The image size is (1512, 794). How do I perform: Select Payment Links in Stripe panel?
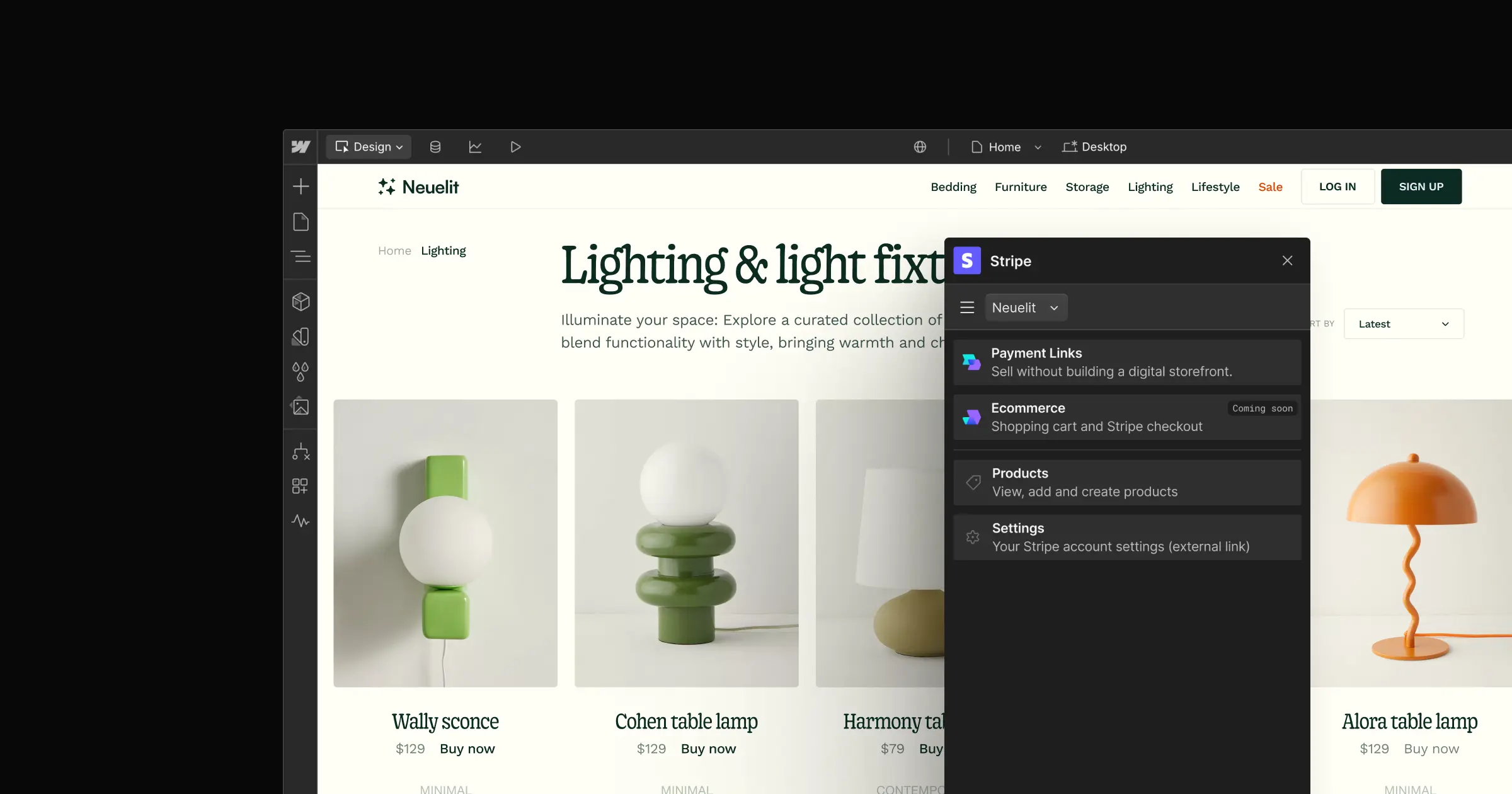1126,362
